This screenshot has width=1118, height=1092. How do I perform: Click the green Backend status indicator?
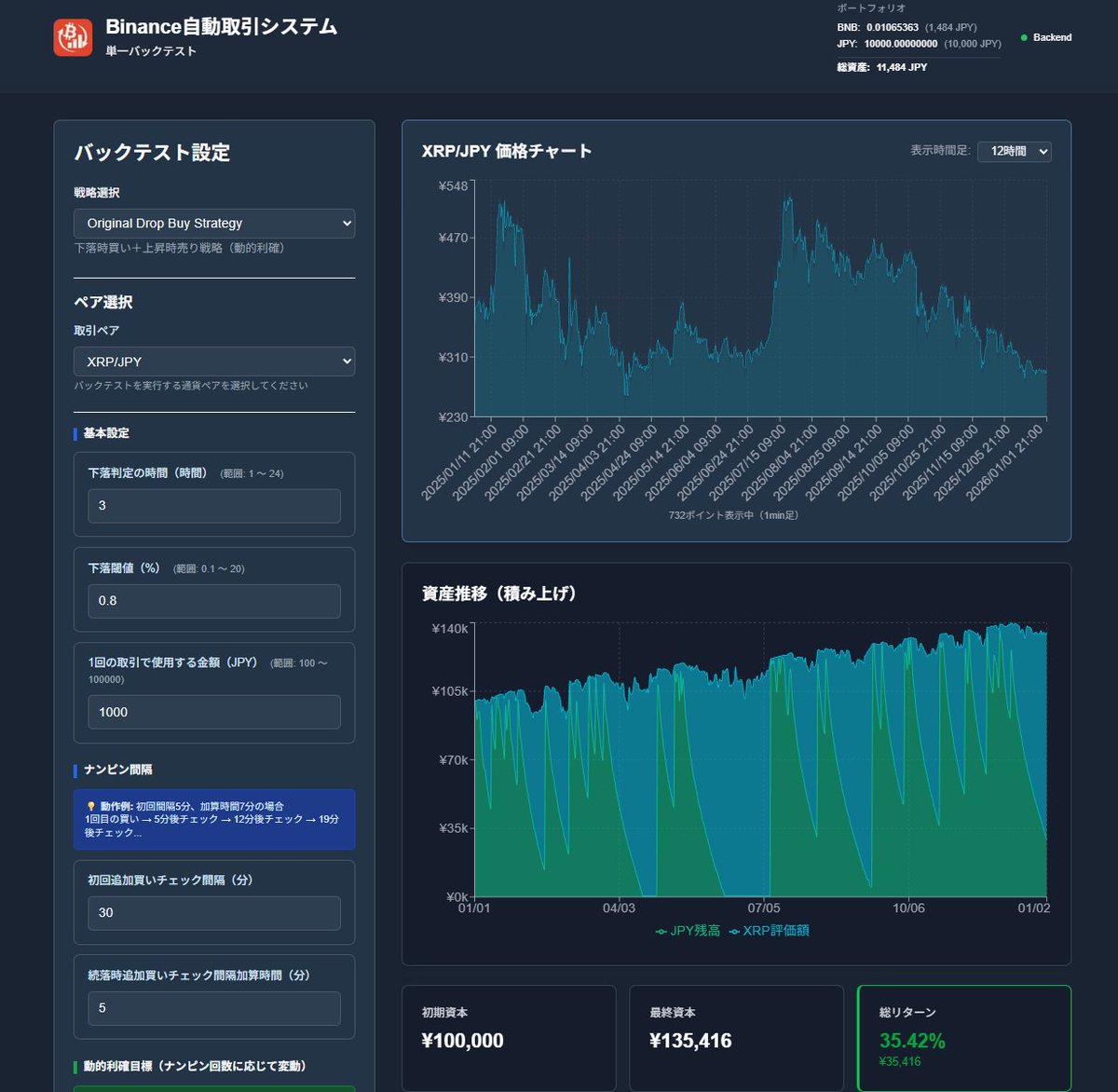point(1046,37)
